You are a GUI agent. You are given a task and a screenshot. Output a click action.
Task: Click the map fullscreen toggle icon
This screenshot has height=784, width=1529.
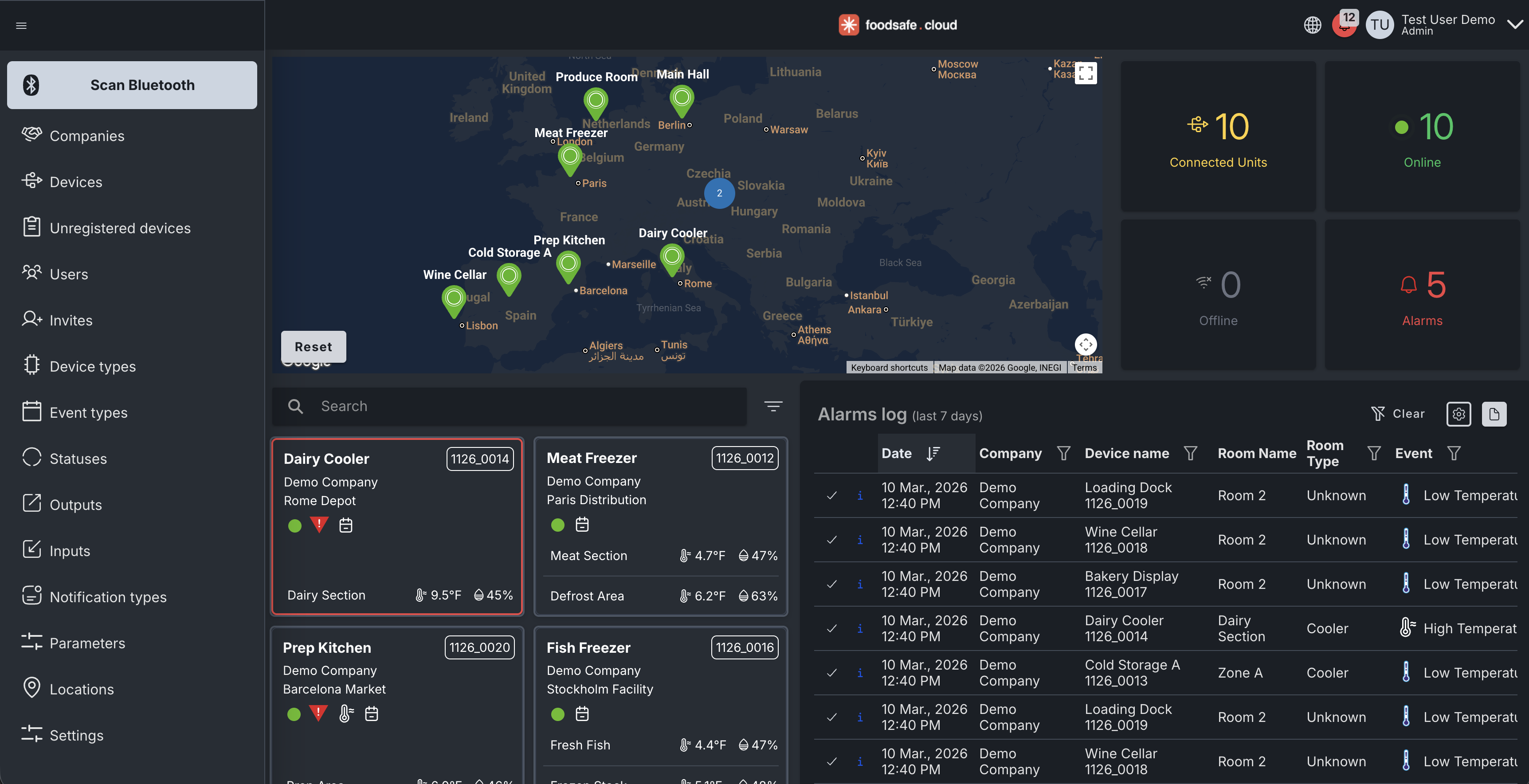(x=1087, y=72)
